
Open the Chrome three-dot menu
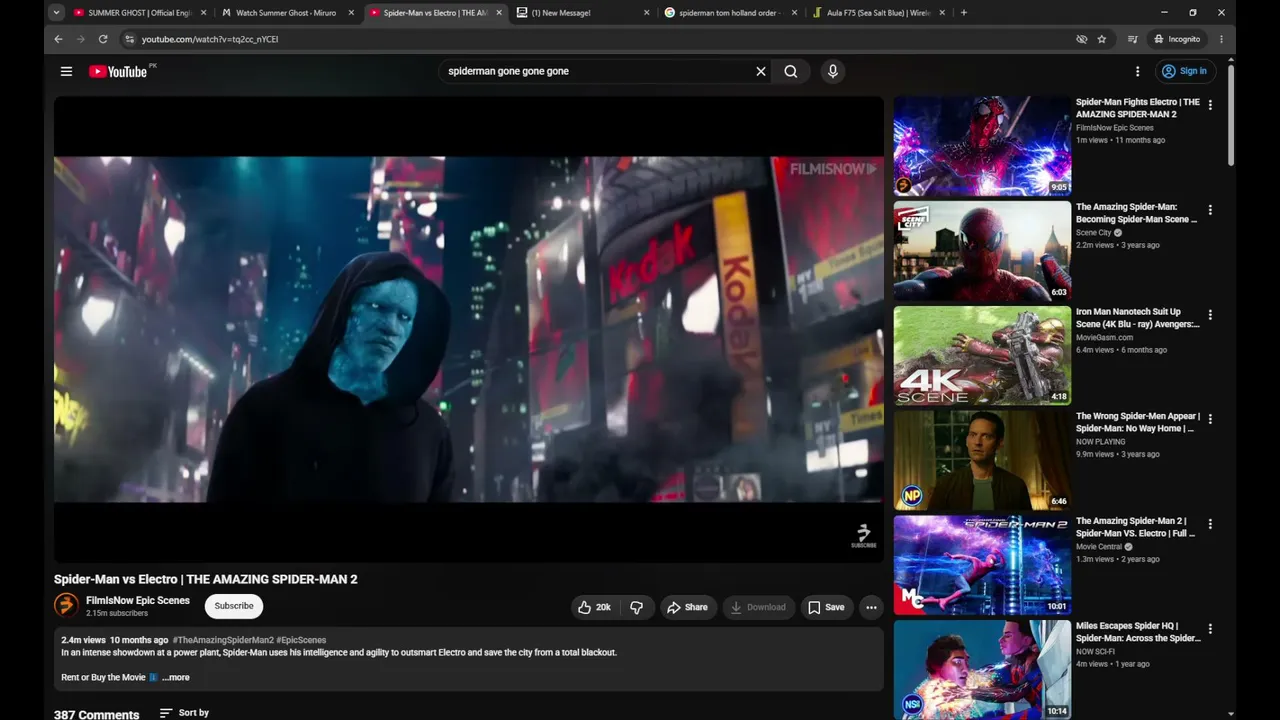(1221, 39)
